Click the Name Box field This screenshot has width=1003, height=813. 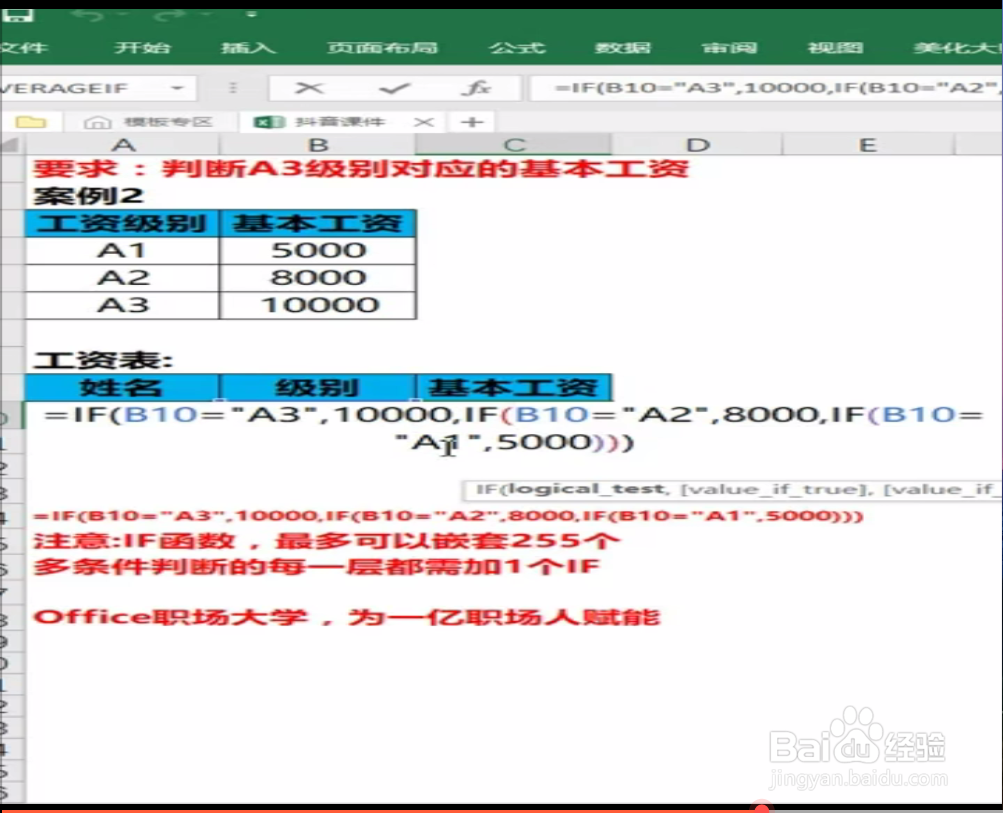click(97, 88)
